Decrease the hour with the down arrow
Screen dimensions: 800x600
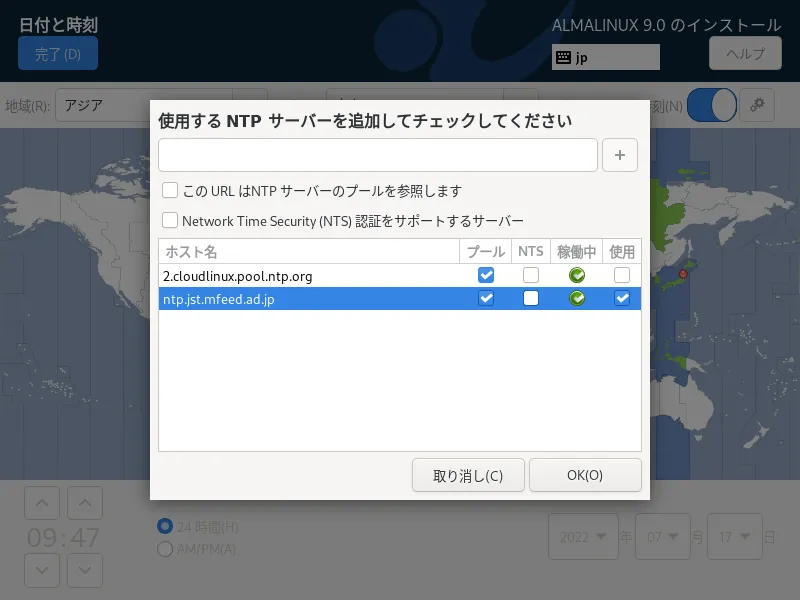(42, 570)
